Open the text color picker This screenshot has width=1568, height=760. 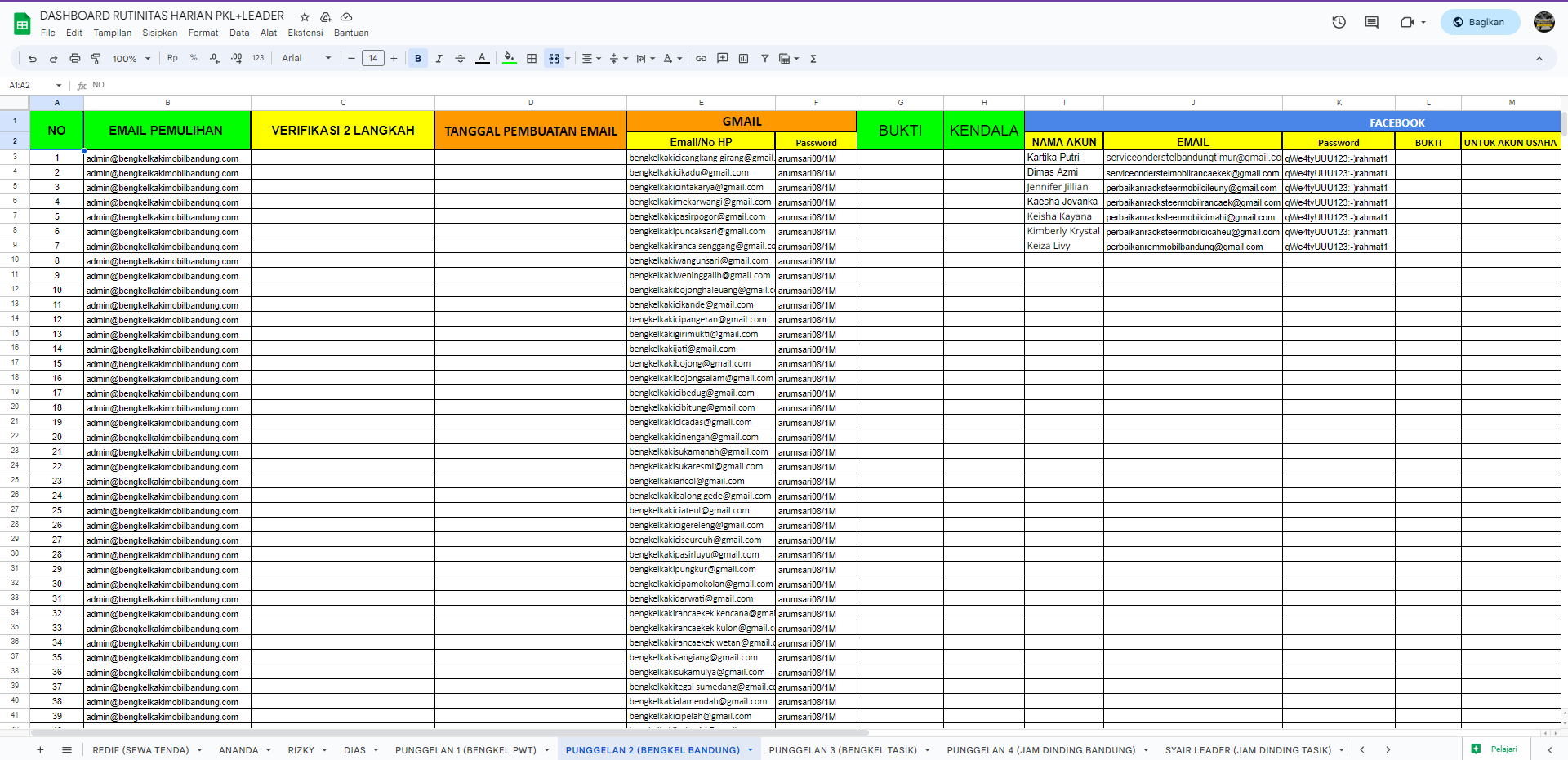click(483, 58)
